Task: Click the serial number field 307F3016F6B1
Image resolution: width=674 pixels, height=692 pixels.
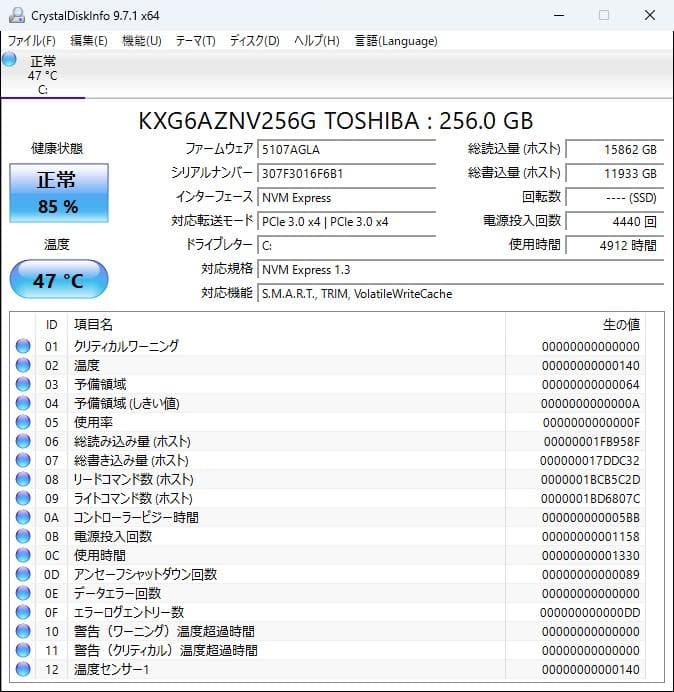Action: (346, 173)
